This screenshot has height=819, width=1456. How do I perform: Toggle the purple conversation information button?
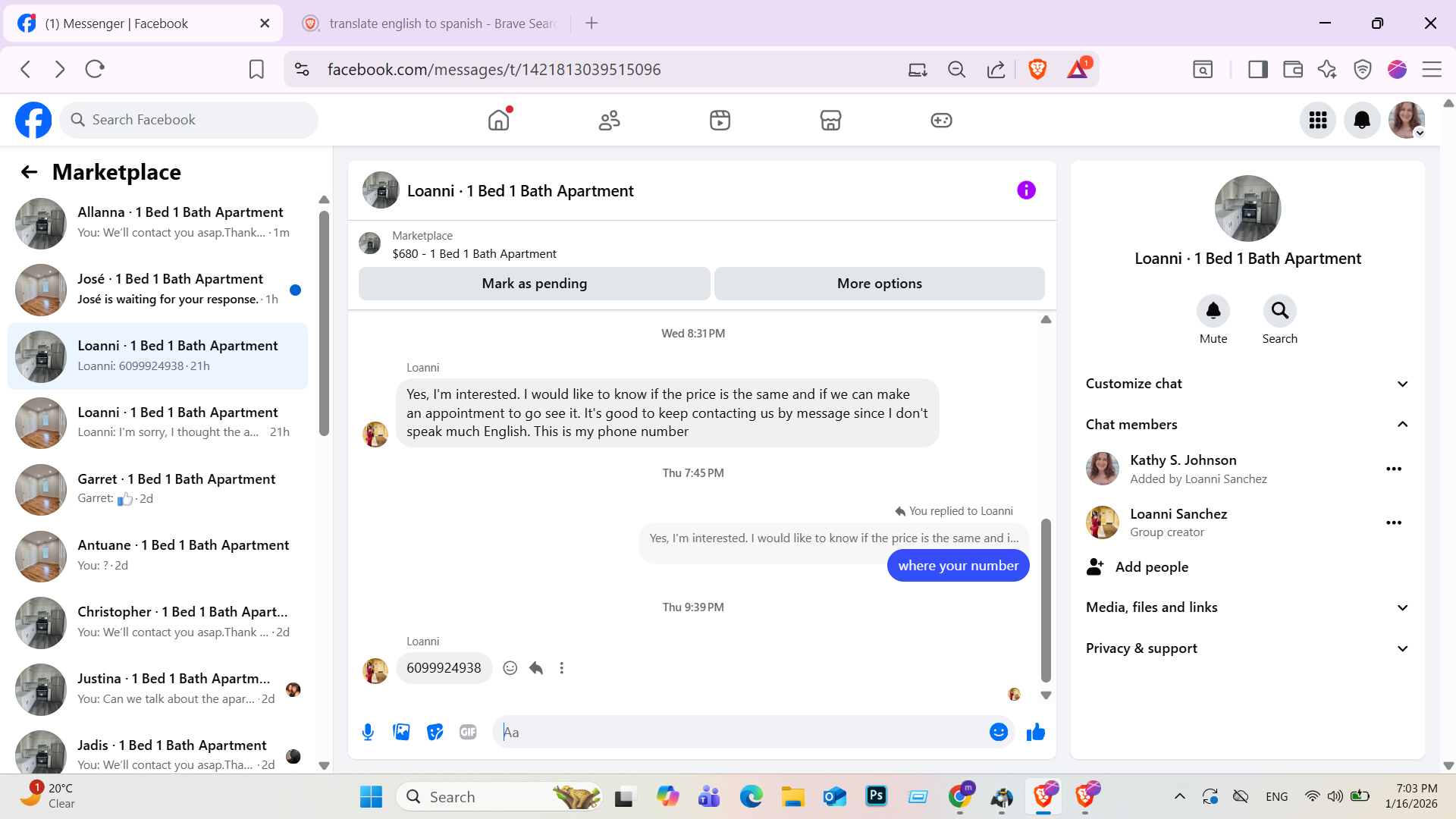1025,190
